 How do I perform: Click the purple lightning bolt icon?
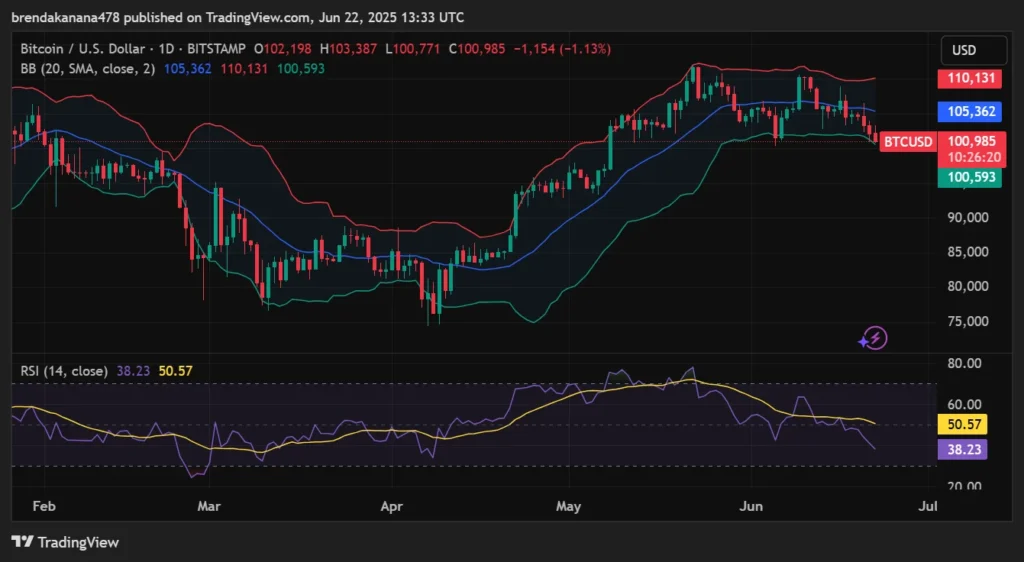873,338
